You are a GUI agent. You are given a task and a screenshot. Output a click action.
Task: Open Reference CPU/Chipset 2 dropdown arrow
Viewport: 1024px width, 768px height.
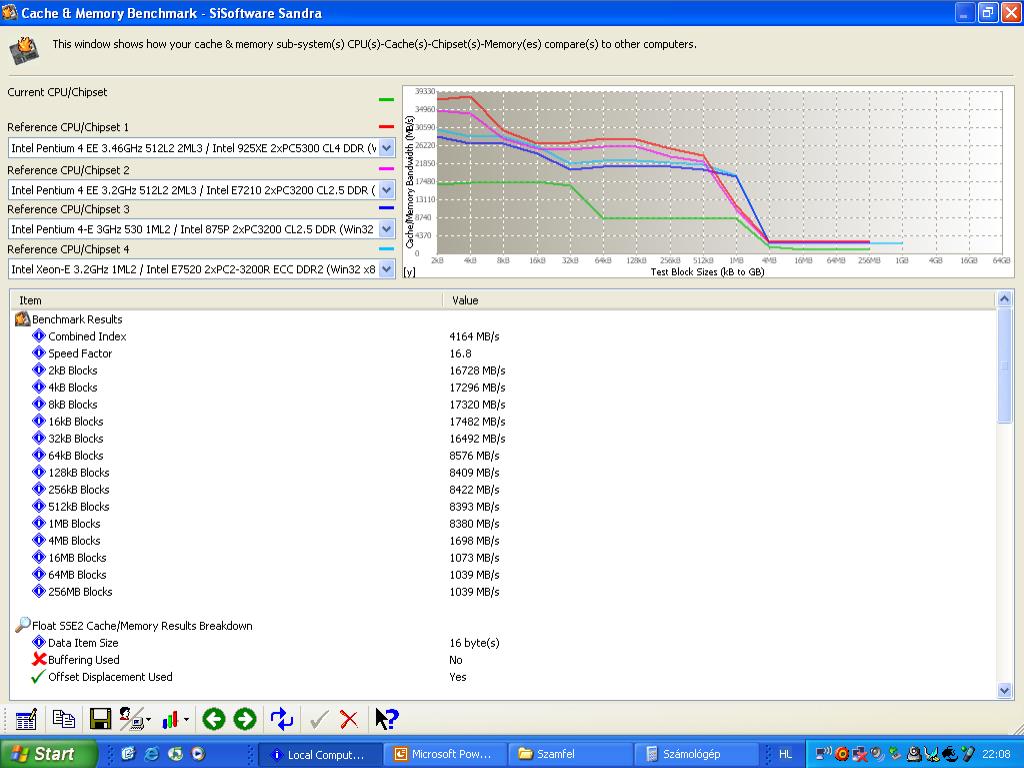(x=387, y=190)
